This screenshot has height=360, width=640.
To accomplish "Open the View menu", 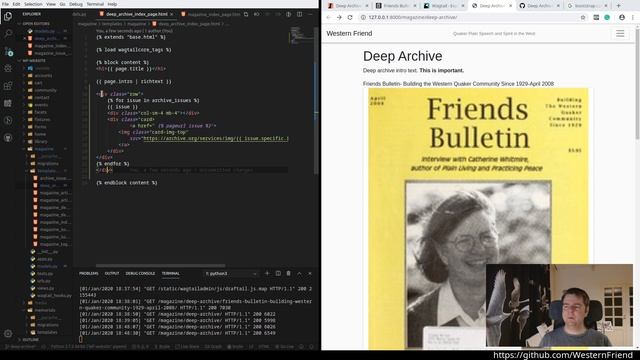I will coord(51,4).
